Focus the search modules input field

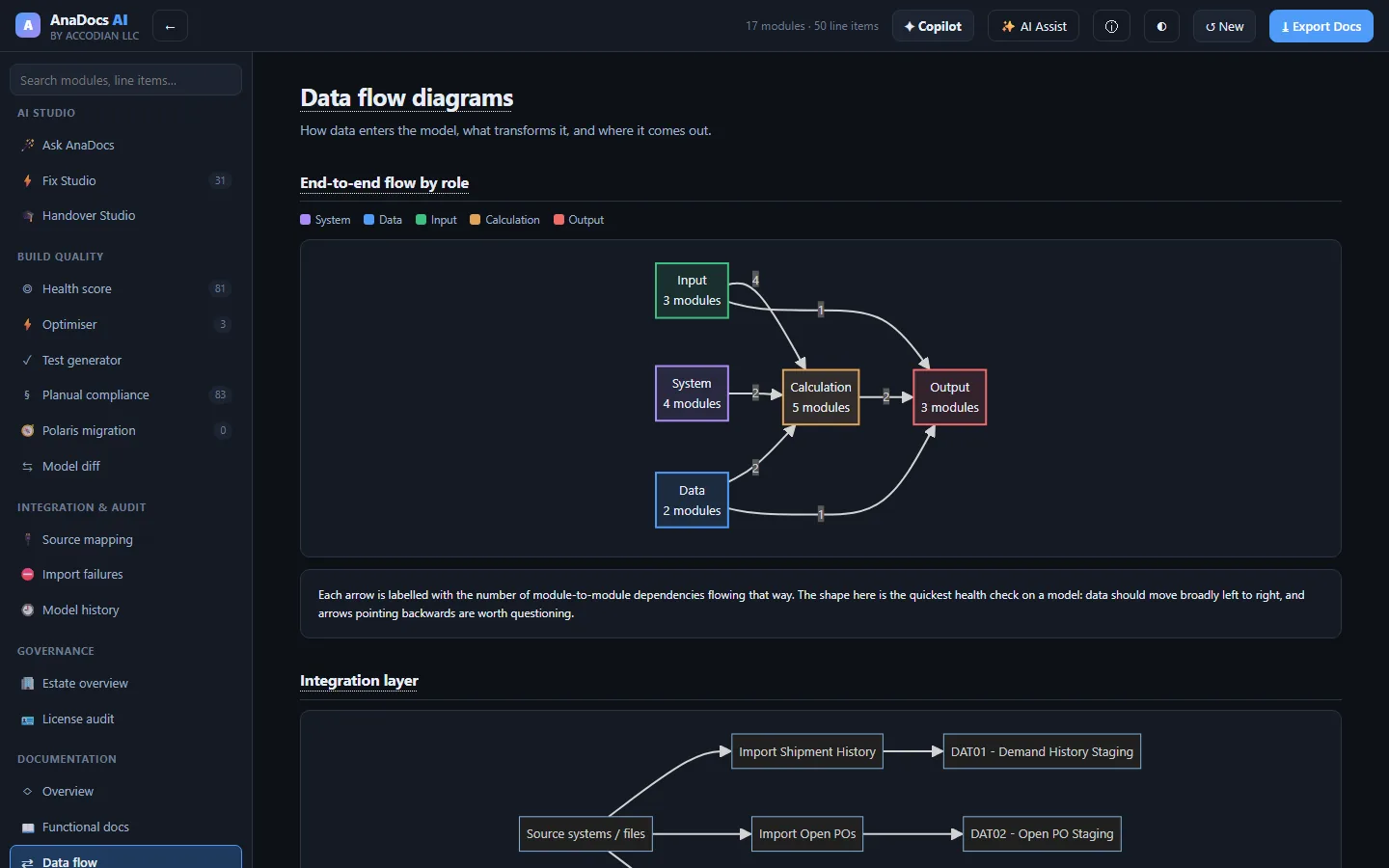pos(125,80)
